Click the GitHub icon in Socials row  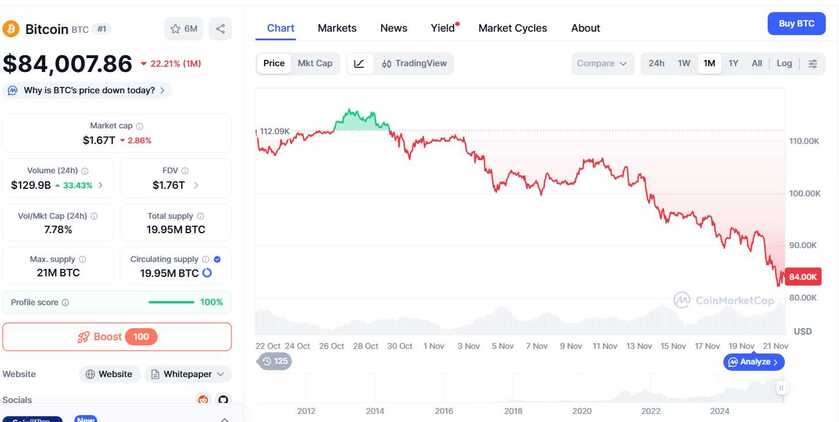tap(223, 400)
